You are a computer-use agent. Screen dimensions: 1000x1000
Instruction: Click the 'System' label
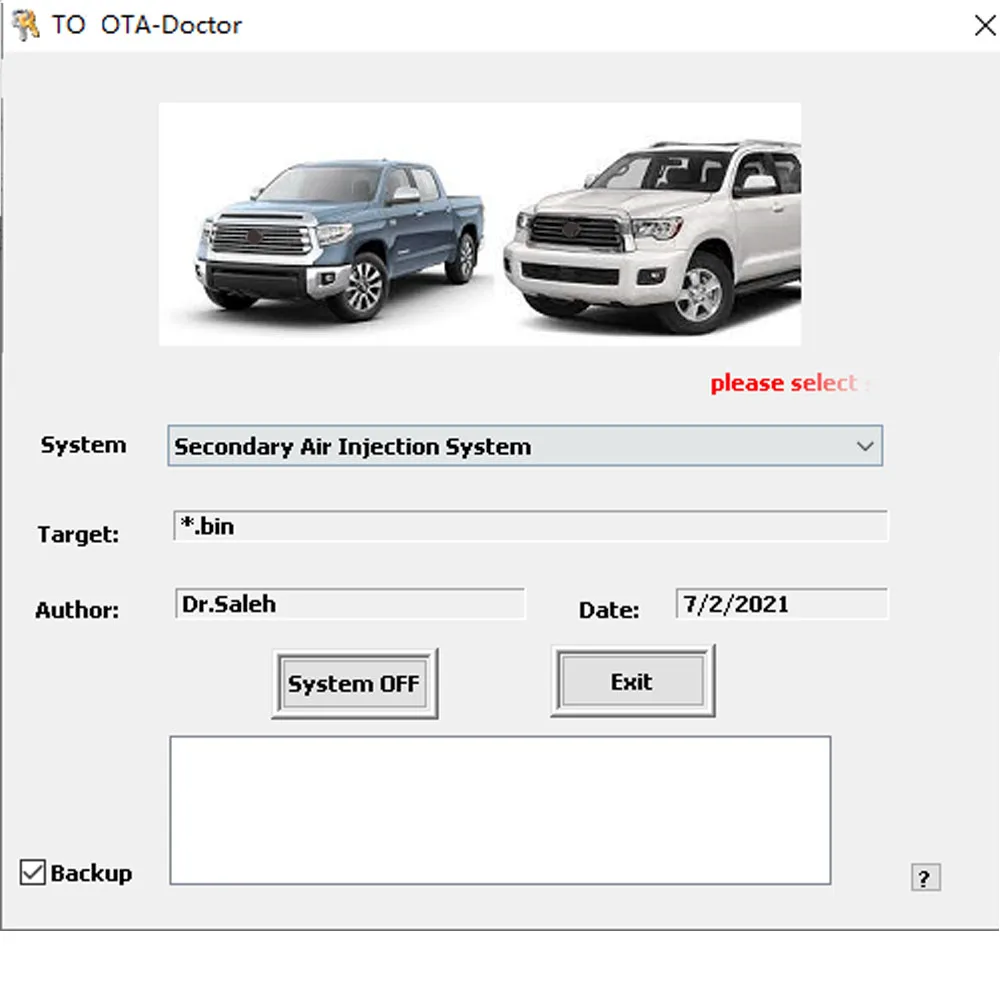(84, 445)
